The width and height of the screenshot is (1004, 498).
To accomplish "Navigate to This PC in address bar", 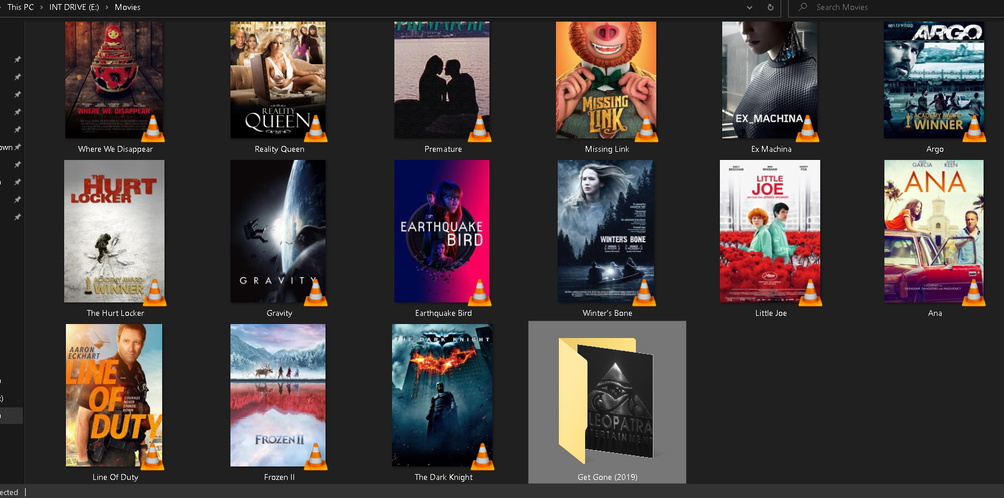I will 20,7.
